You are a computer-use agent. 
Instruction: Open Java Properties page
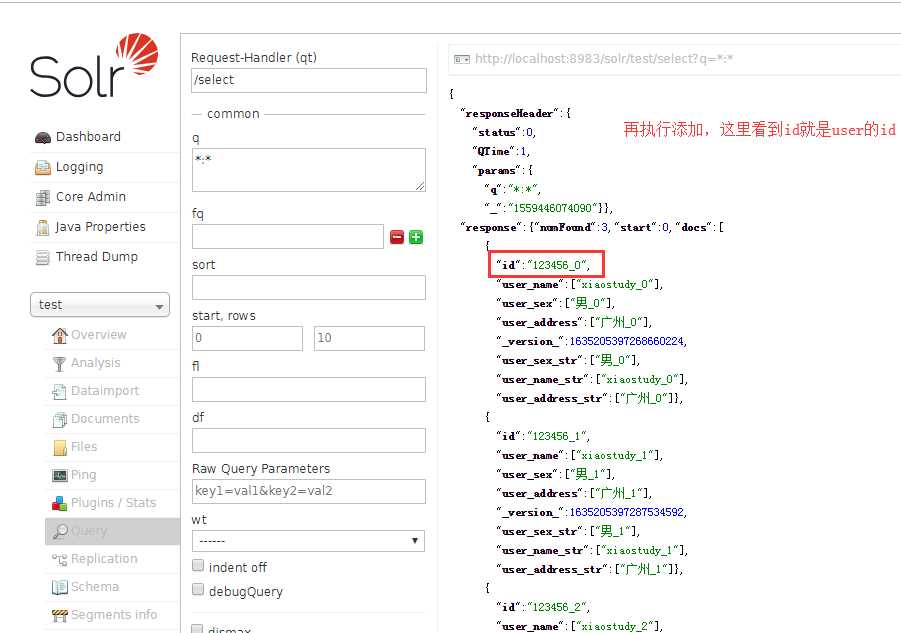pos(100,227)
